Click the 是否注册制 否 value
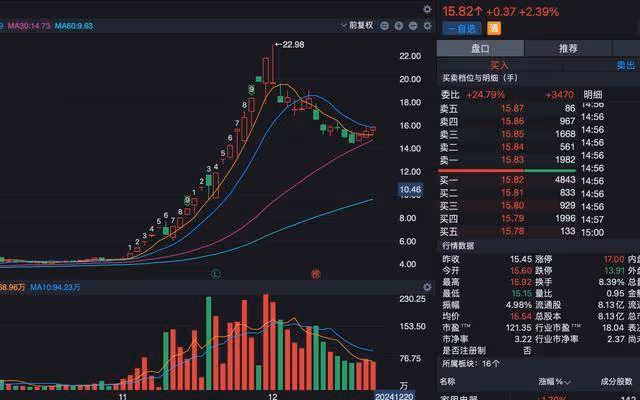This screenshot has width=640, height=400. pos(527,351)
